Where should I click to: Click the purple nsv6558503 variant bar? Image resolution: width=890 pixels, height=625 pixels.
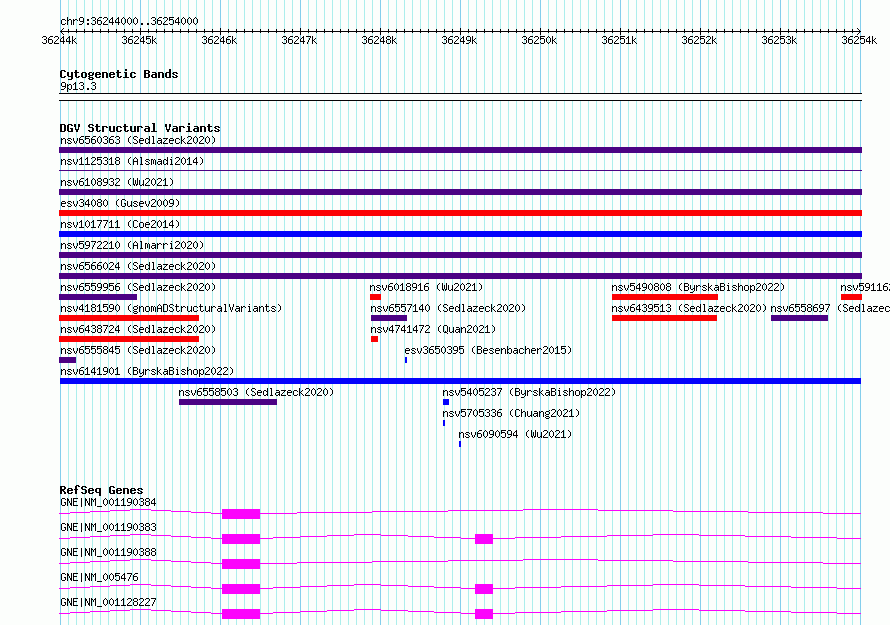click(x=228, y=402)
